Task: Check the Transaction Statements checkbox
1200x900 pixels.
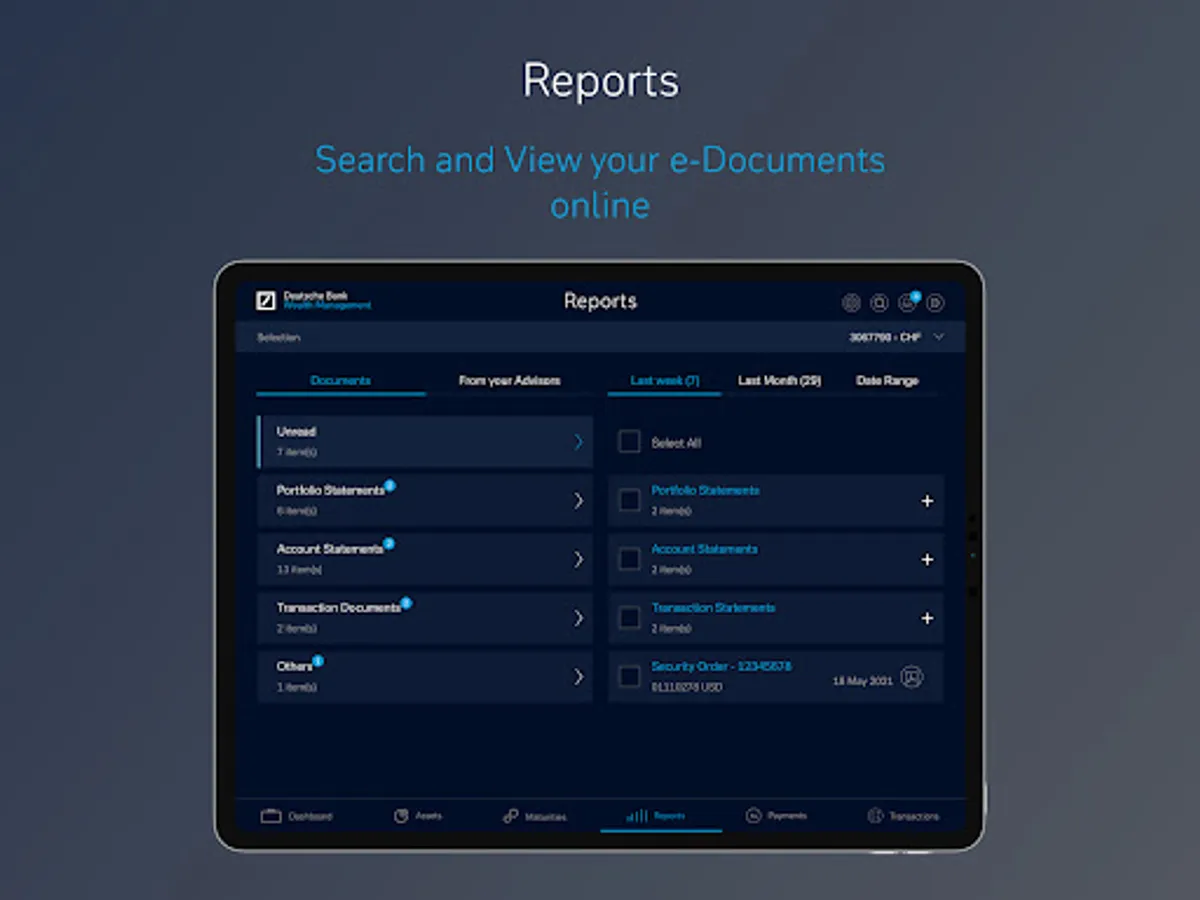Action: point(629,618)
